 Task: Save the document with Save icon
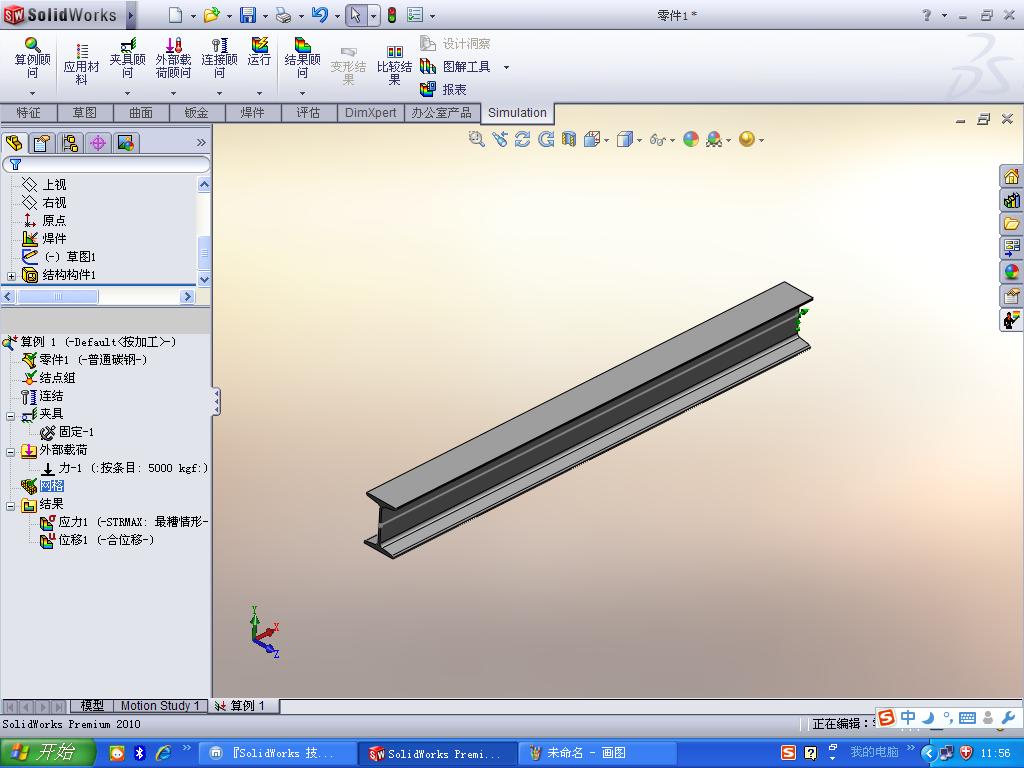(x=248, y=15)
